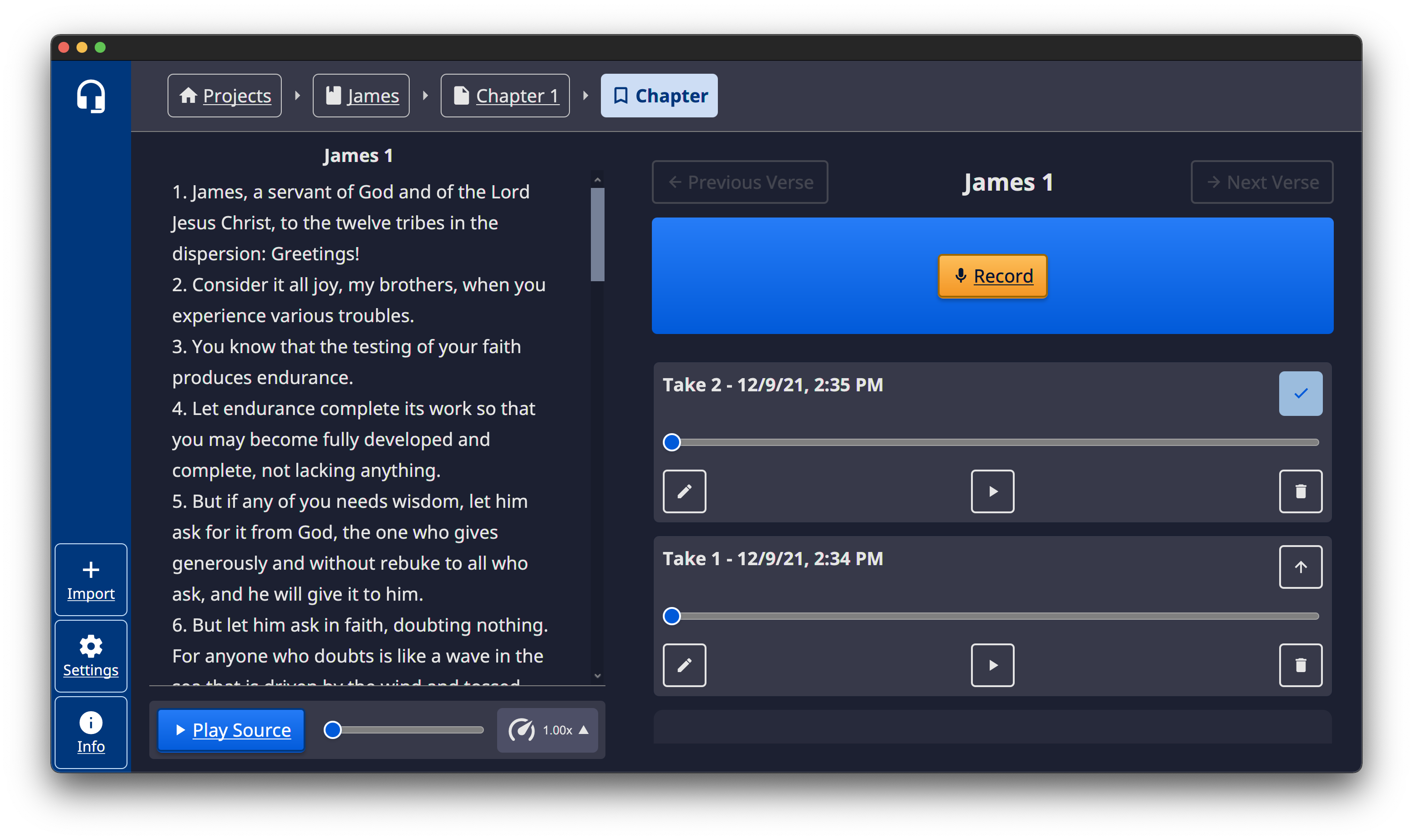Open Settings from the sidebar

click(91, 656)
